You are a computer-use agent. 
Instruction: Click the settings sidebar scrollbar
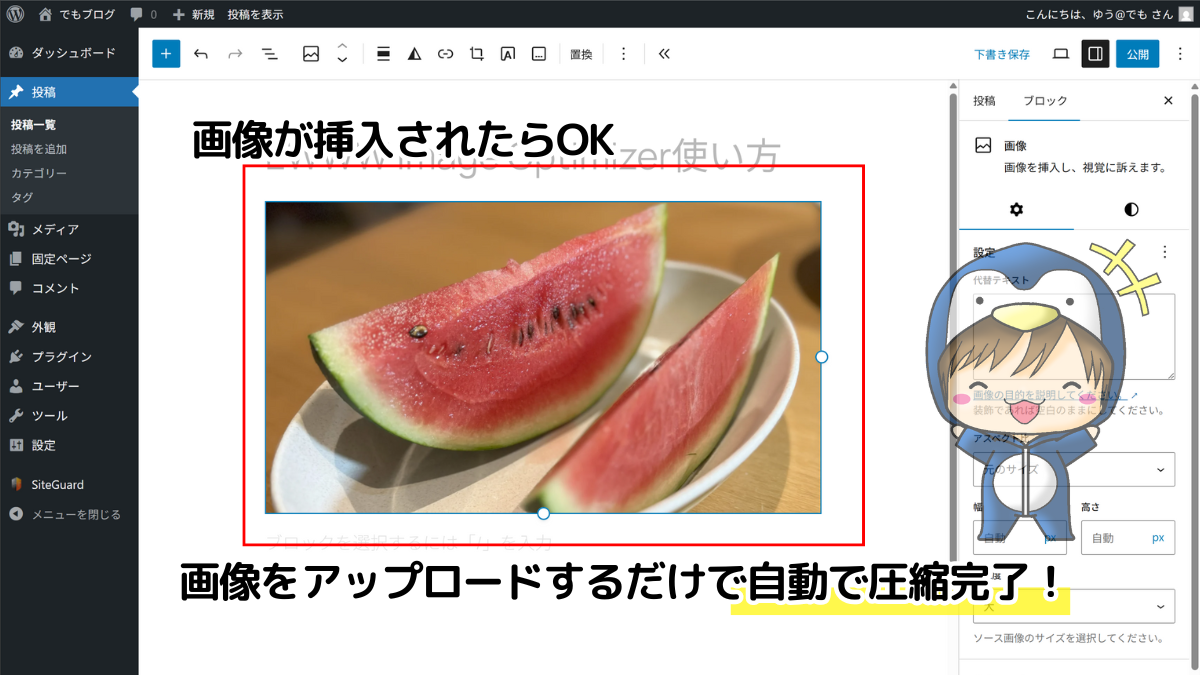[x=1194, y=380]
